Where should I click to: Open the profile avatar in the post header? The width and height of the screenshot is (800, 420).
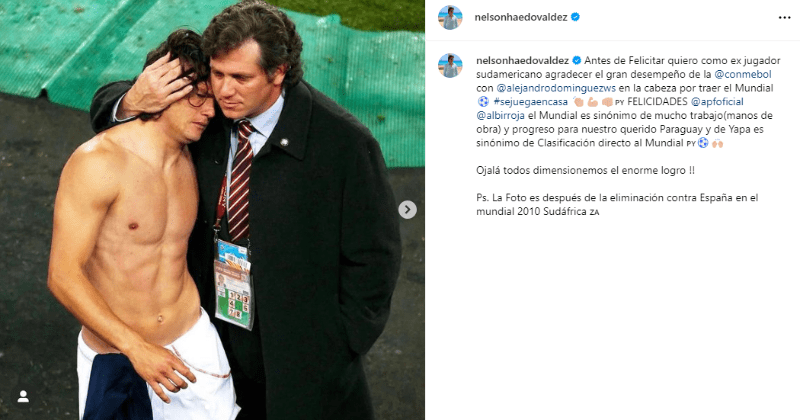(x=450, y=17)
